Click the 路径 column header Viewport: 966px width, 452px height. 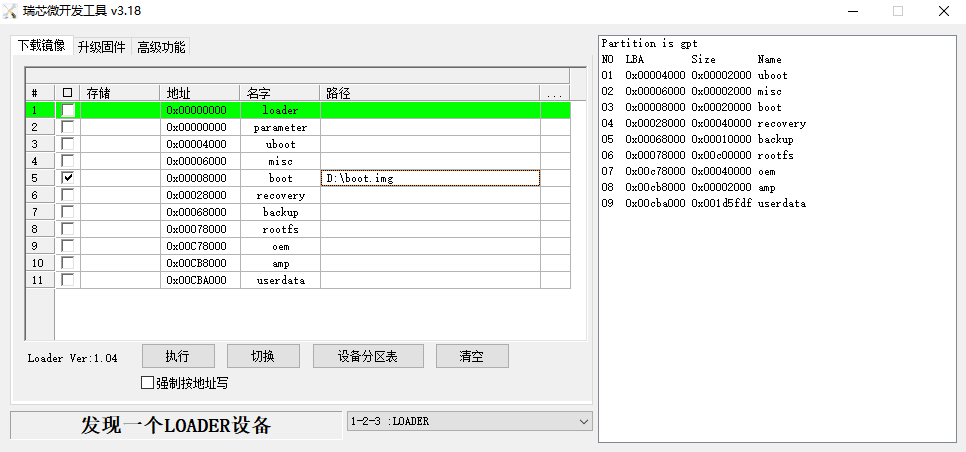[430, 93]
